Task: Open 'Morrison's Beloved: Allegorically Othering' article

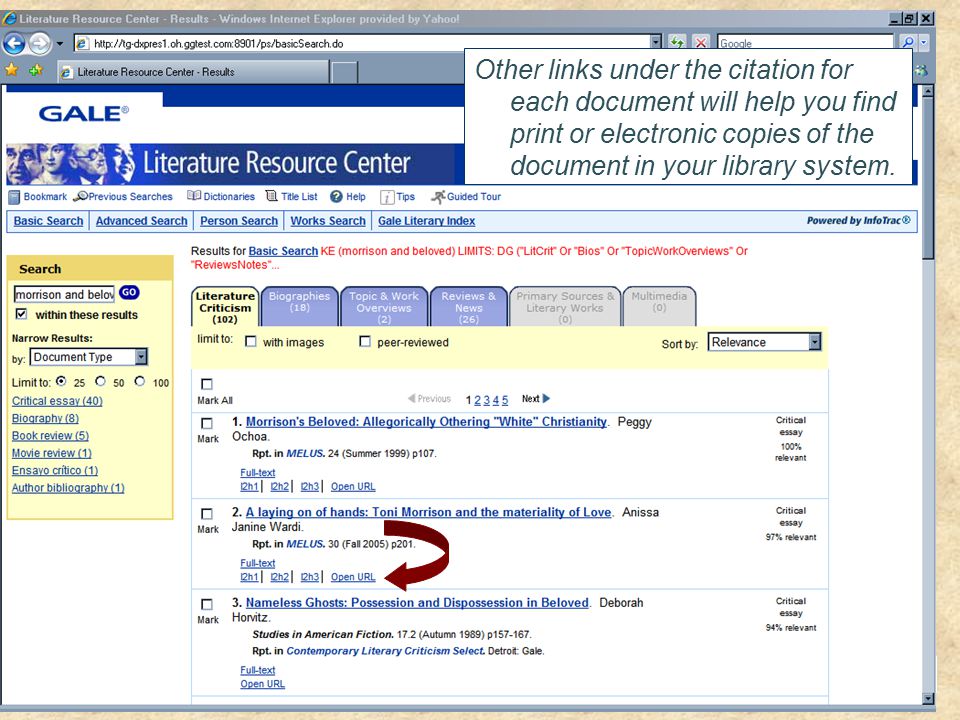Action: pyautogui.click(x=426, y=422)
